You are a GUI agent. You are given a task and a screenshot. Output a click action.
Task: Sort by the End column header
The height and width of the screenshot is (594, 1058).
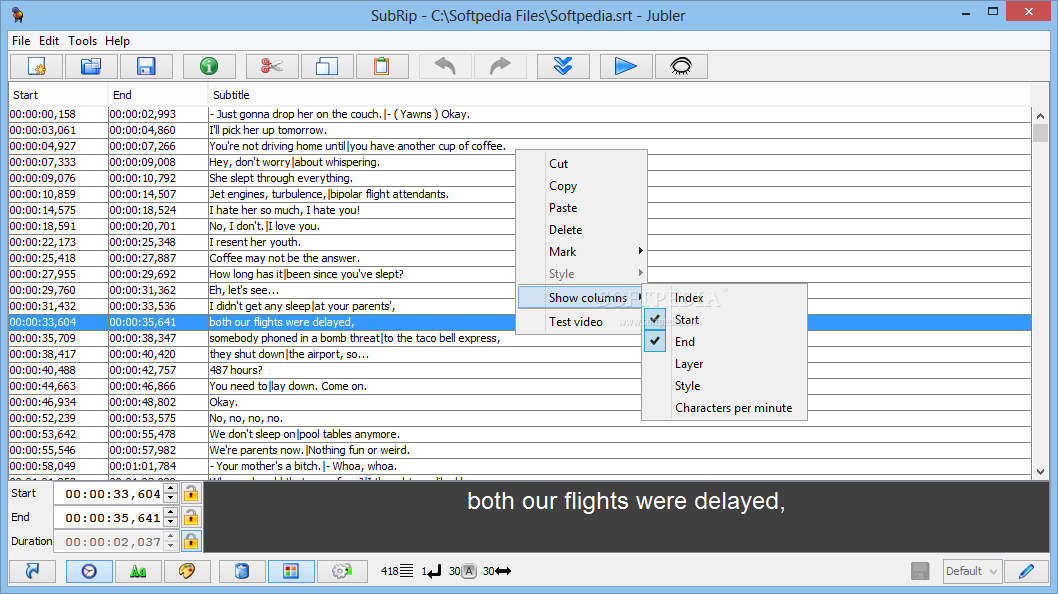coord(158,95)
